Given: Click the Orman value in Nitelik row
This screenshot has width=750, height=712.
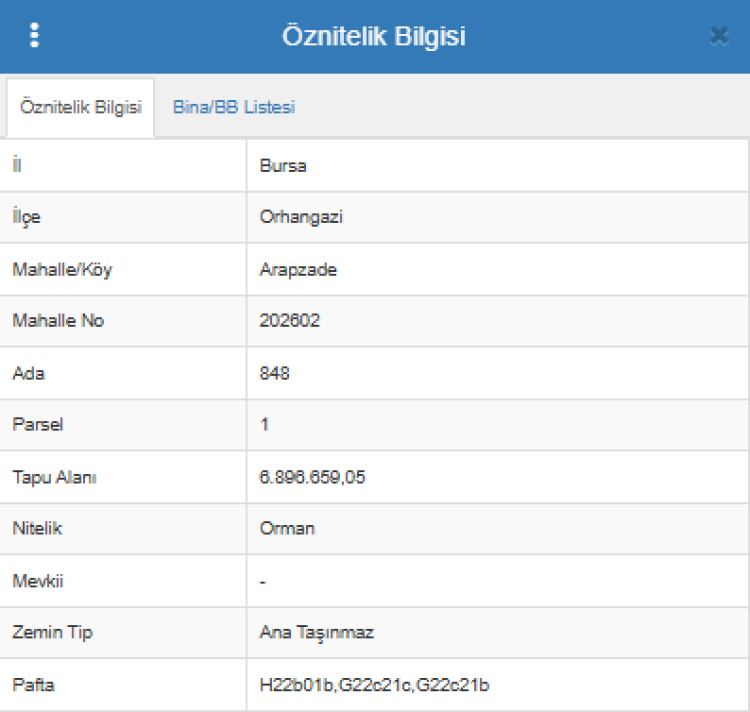Looking at the screenshot, I should tap(287, 529).
